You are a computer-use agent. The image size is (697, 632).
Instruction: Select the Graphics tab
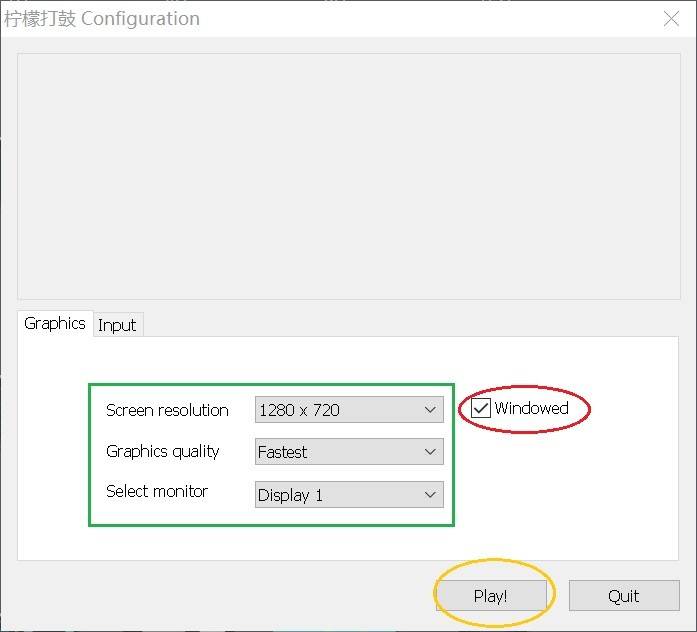click(55, 324)
